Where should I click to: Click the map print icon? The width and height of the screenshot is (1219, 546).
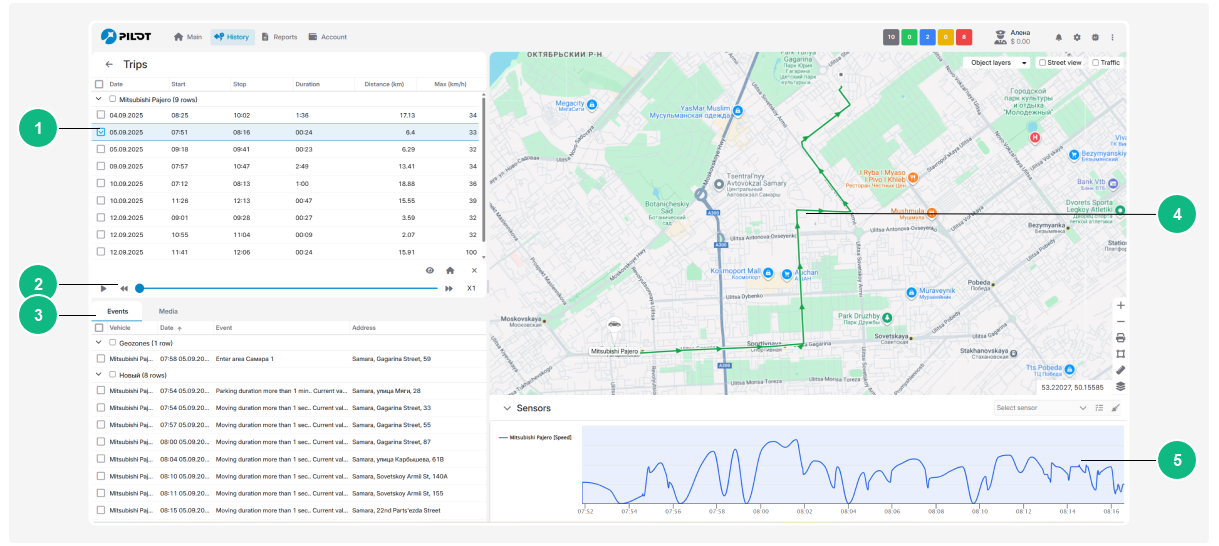(x=1120, y=337)
